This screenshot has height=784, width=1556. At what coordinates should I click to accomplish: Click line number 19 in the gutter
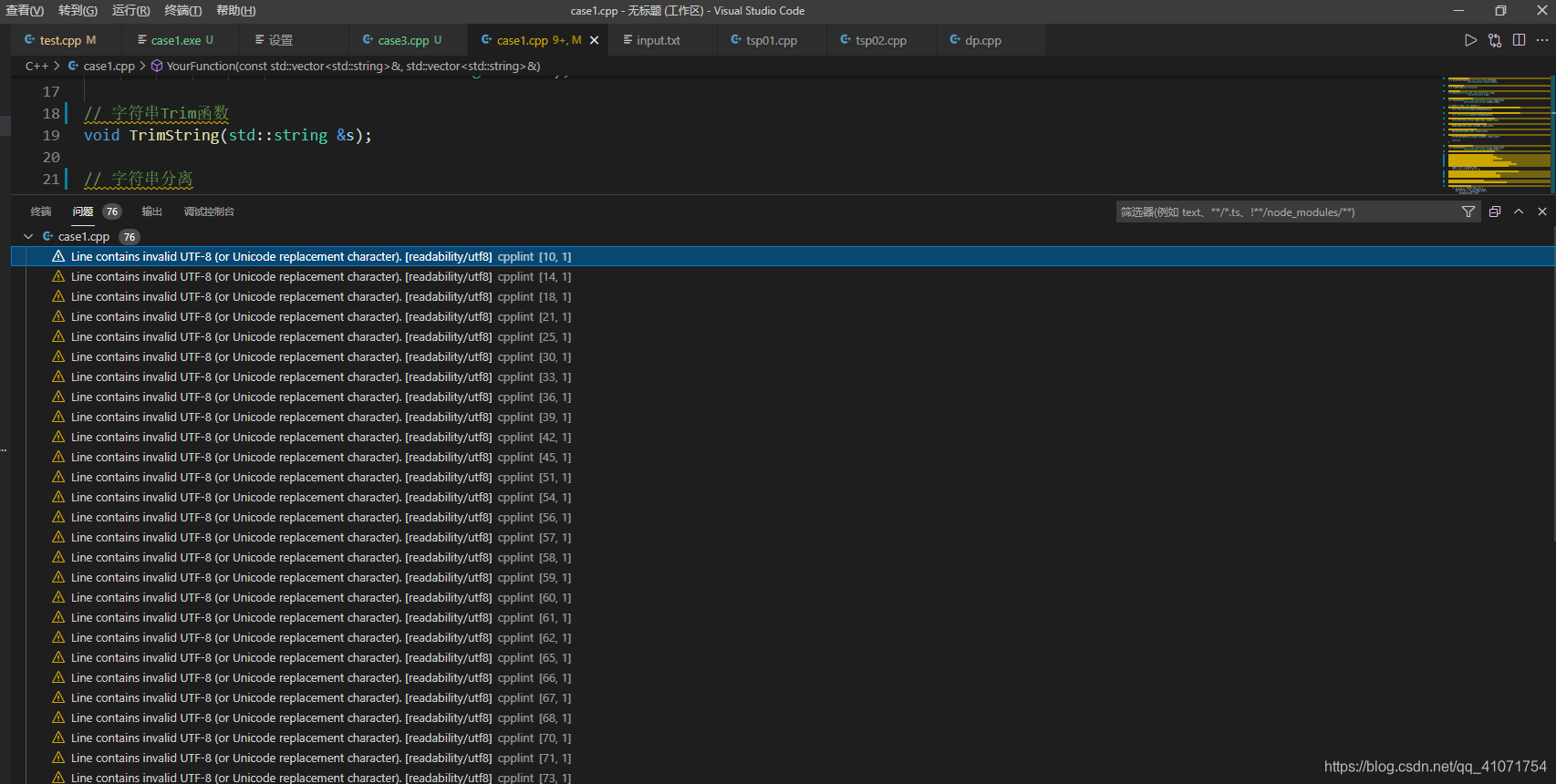(51, 135)
